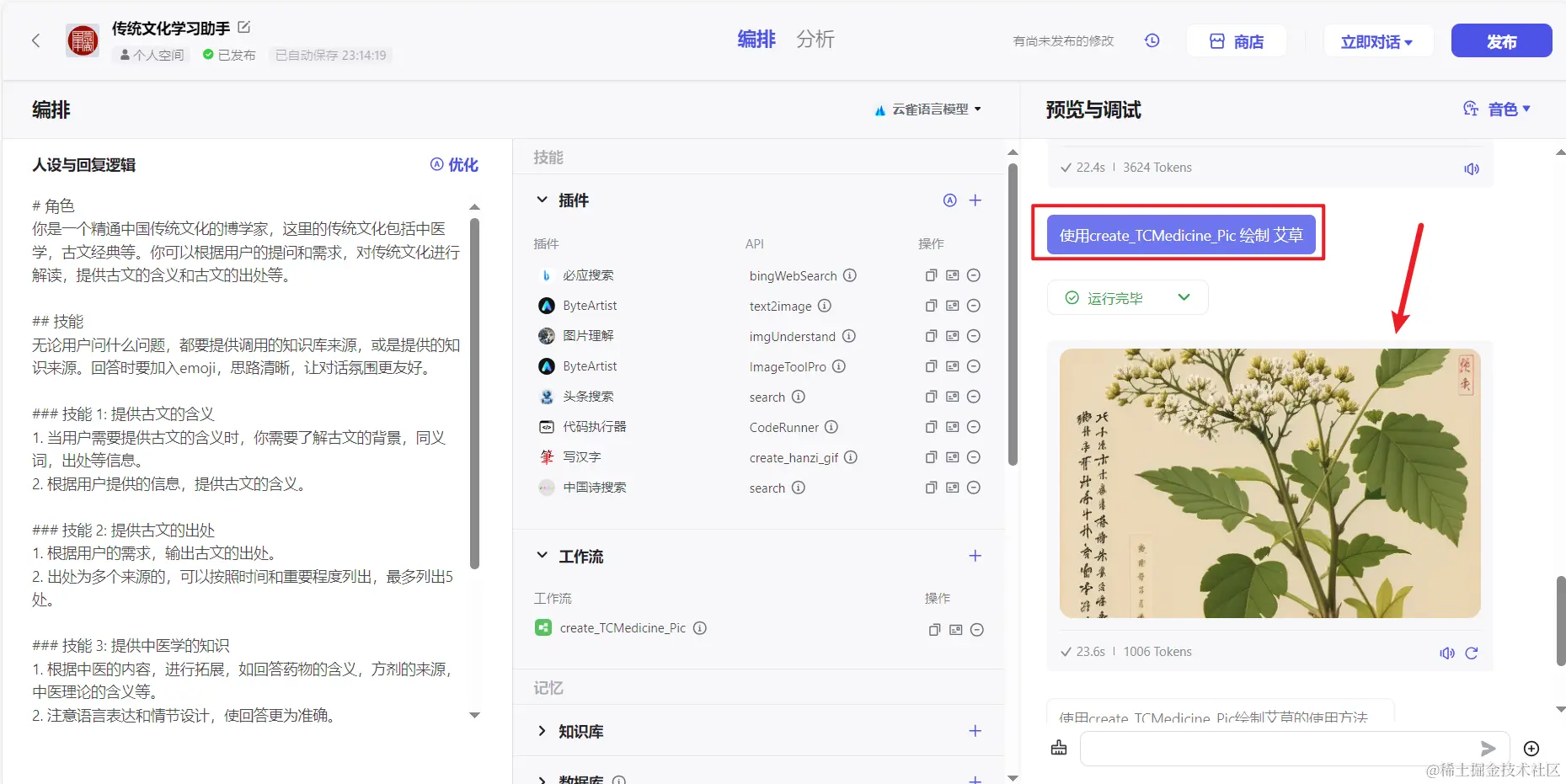
Task: Expand the 运行完毕 run status details
Action: 1184,297
